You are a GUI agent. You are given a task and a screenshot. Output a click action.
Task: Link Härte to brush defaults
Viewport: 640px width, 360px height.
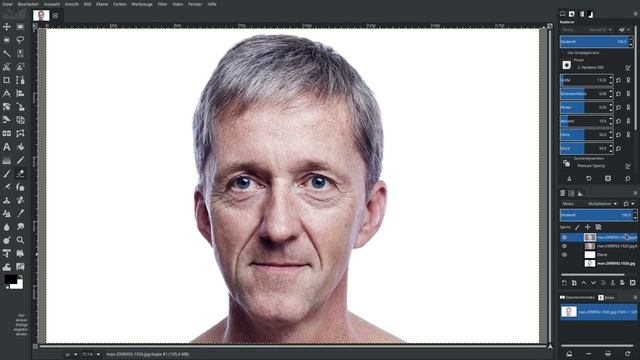coord(629,135)
